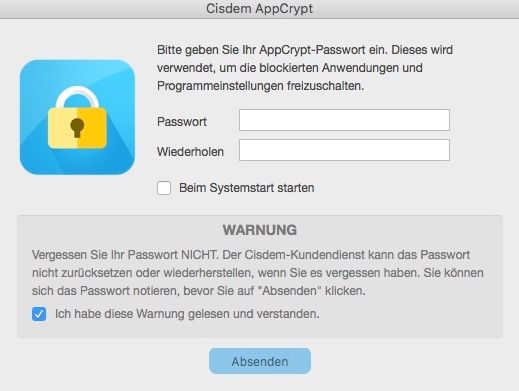Click the blue AppCrypt padlock app icon
The height and width of the screenshot is (391, 519).
77,117
